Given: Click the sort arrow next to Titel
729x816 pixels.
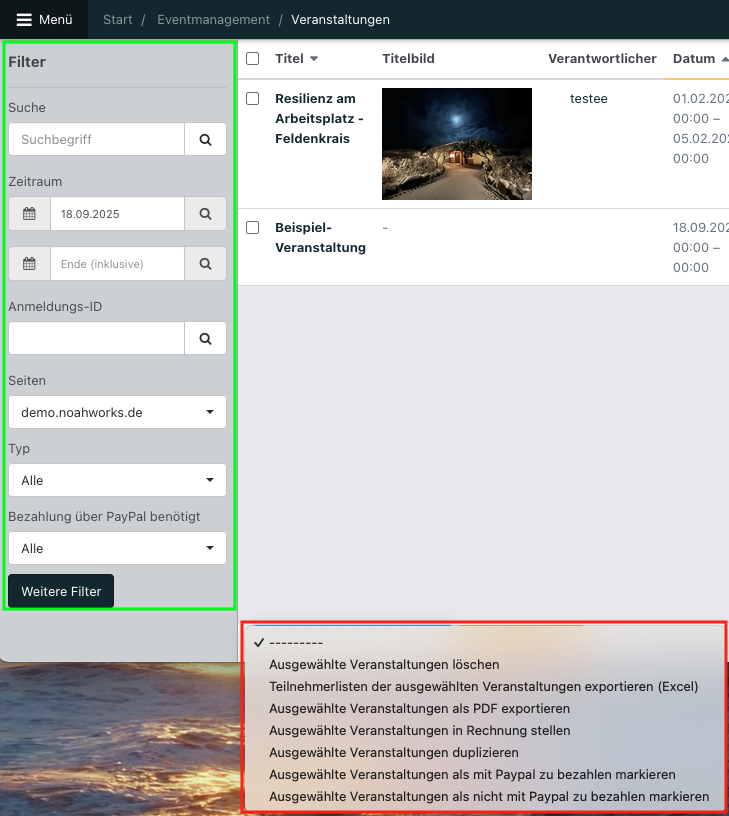Looking at the screenshot, I should 314,59.
